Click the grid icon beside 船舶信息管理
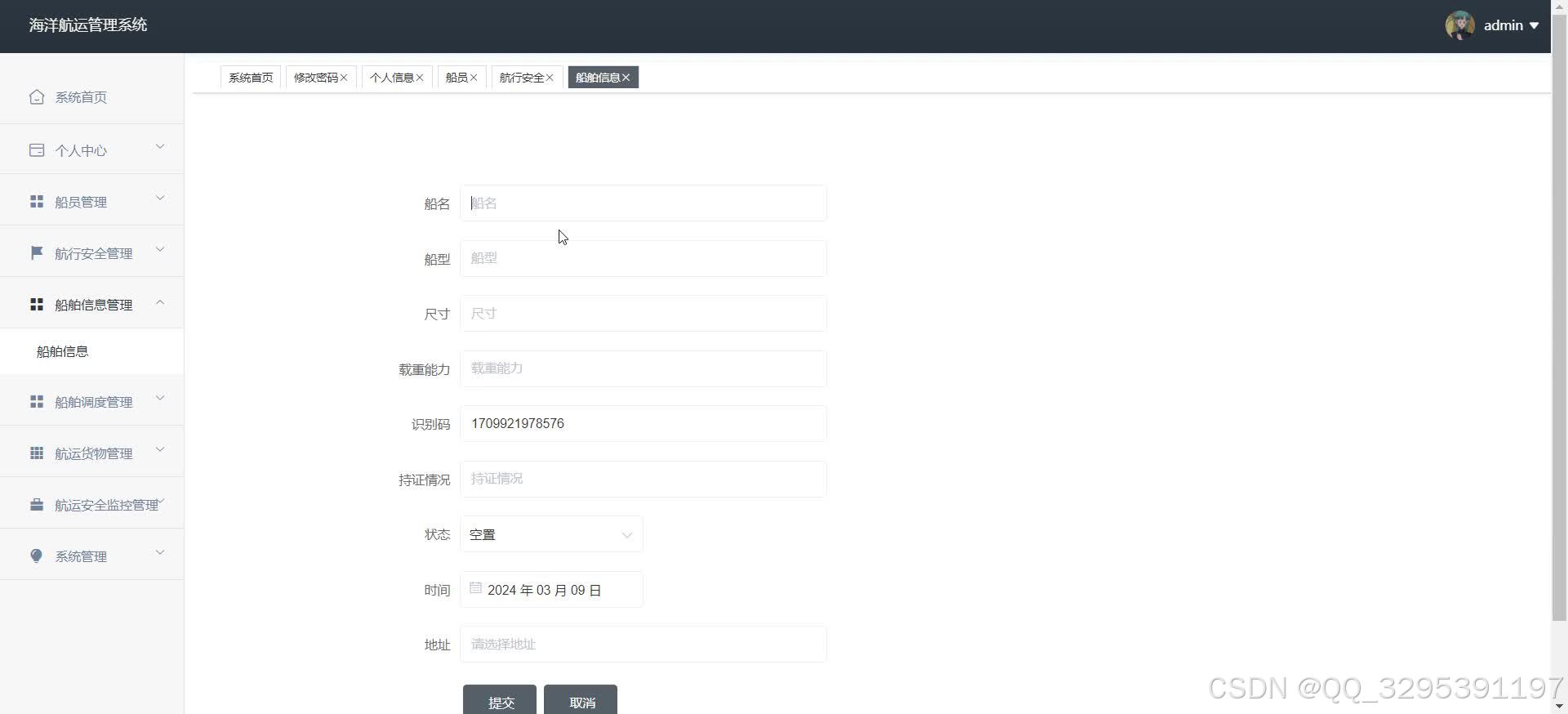Screen dimensions: 1568x714 [37, 304]
